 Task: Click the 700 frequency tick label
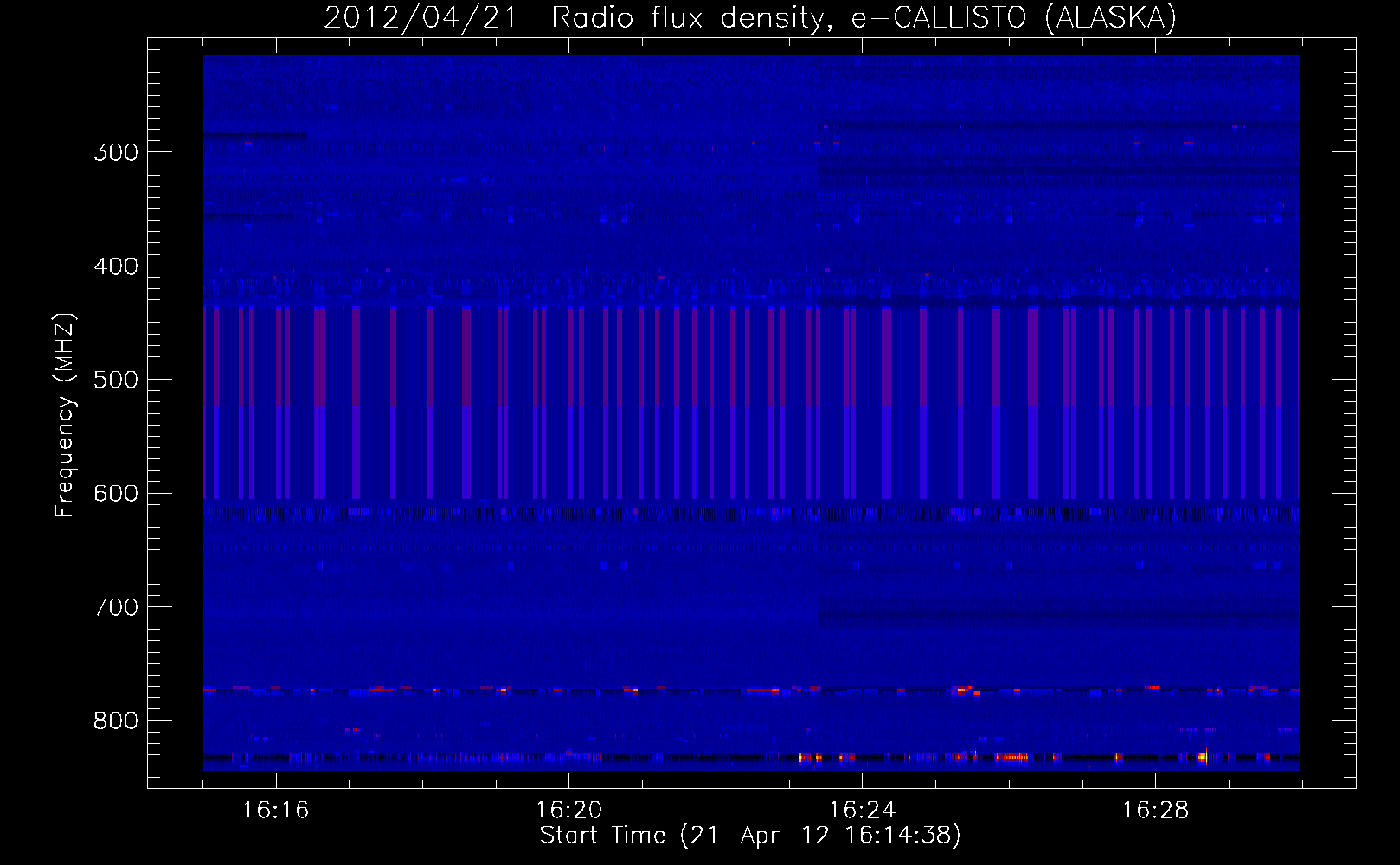pos(116,607)
